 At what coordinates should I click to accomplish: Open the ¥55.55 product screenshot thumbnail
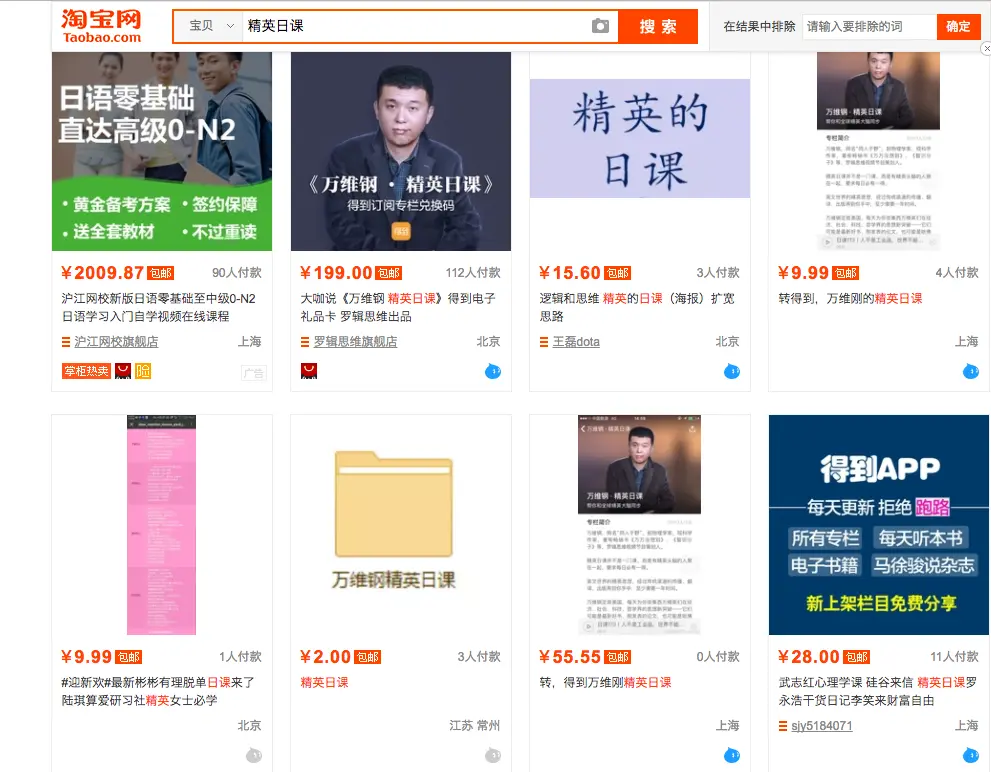pos(640,525)
